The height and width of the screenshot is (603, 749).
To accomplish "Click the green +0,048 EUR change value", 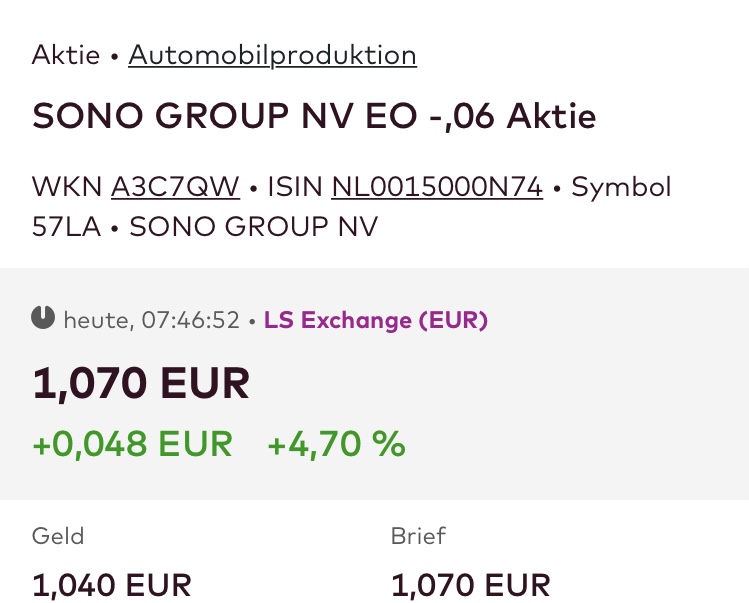I will tap(132, 443).
